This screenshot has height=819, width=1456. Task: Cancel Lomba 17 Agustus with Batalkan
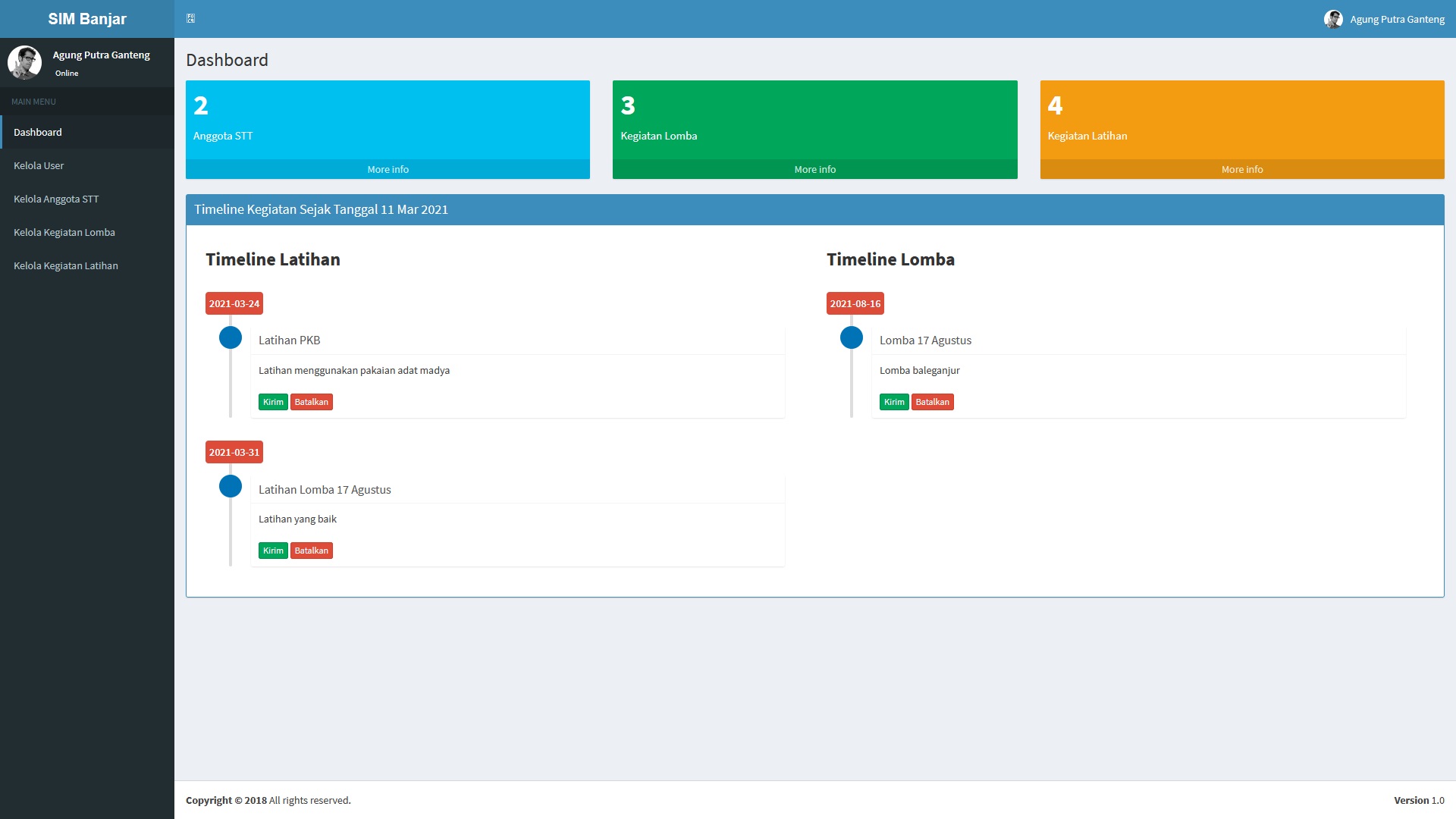(932, 402)
